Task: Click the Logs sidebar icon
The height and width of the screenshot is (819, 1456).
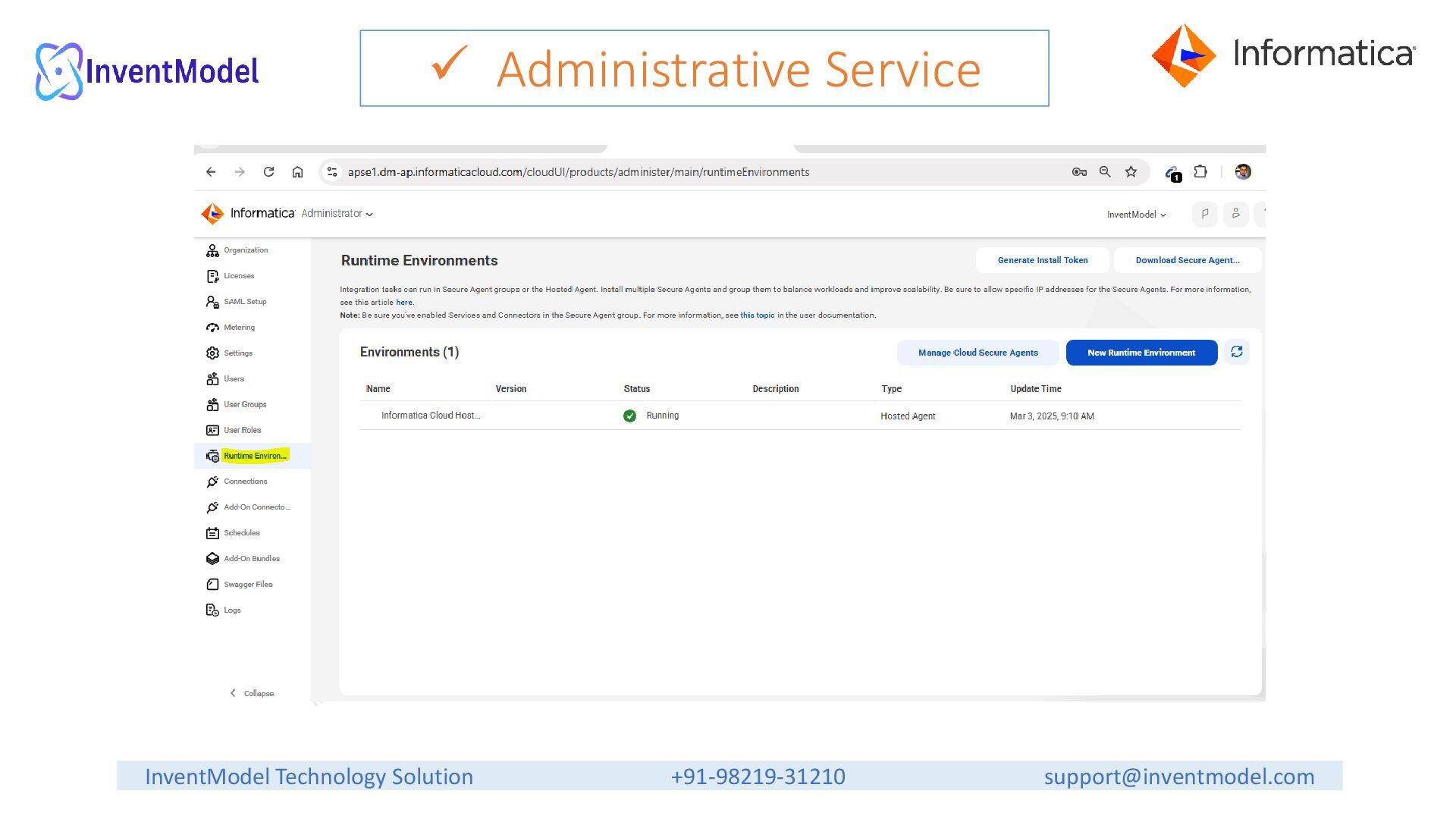Action: coord(212,610)
